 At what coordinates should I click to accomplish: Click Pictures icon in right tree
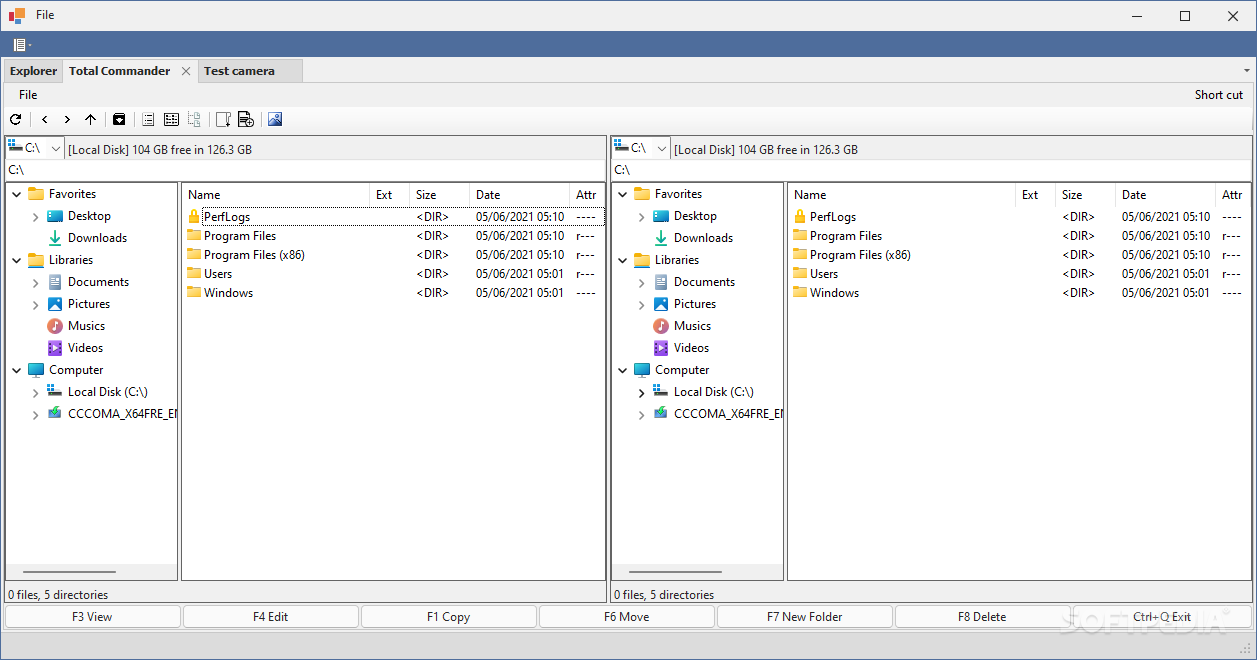point(661,304)
